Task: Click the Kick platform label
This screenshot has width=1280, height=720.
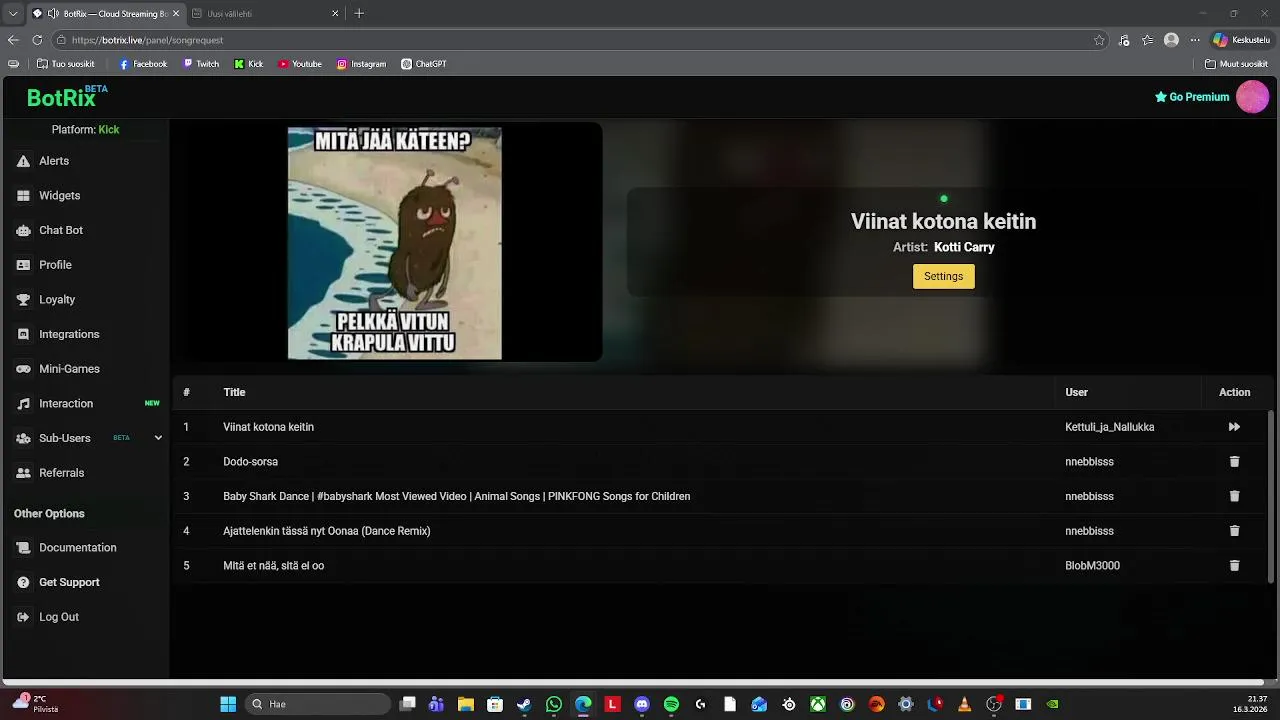Action: pos(109,130)
